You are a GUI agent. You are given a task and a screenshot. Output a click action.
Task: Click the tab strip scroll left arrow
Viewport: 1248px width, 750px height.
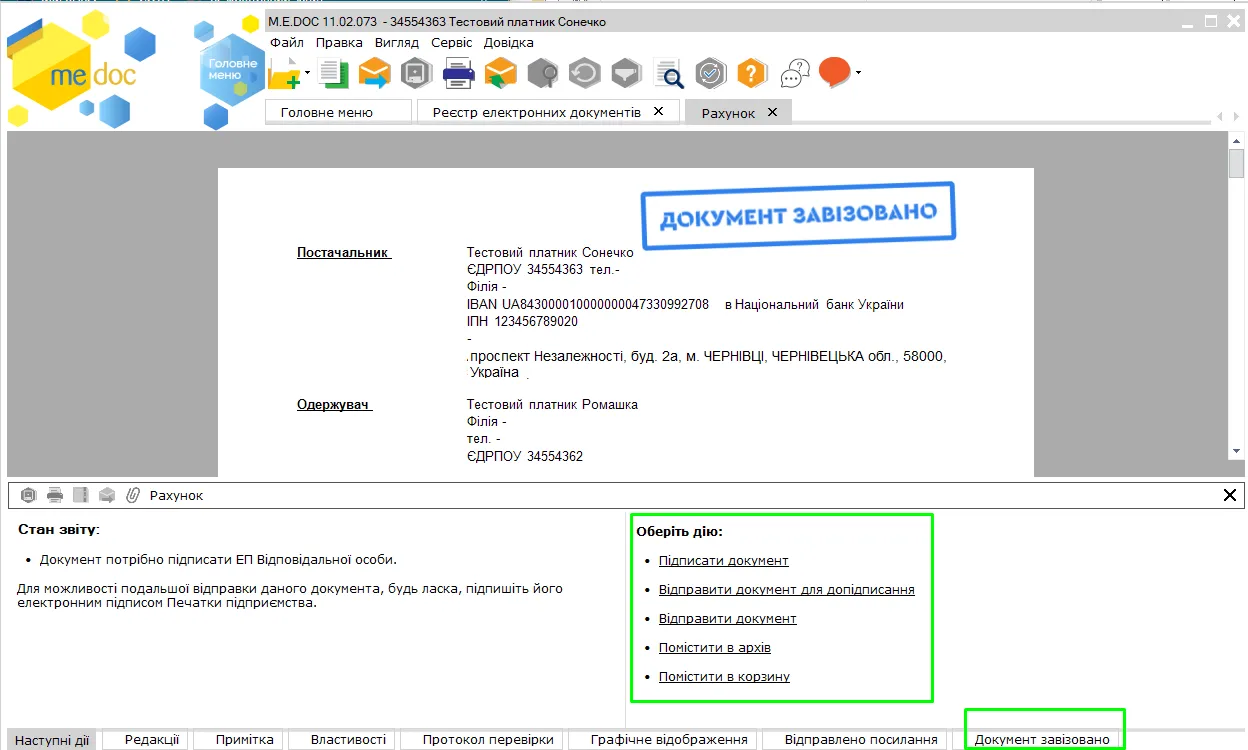[x=1218, y=116]
